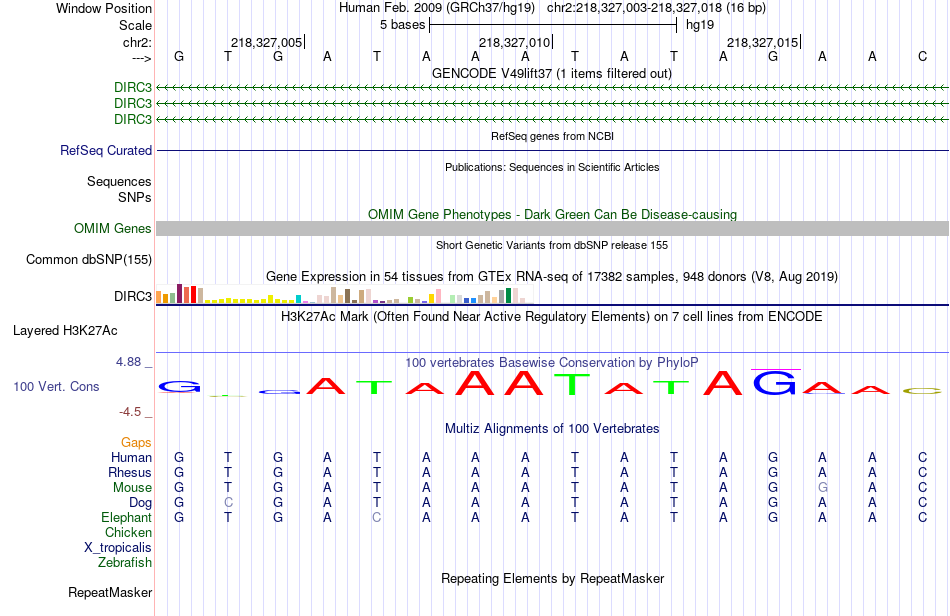
Task: Click the faded C mismatch in Dog row
Action: click(228, 503)
